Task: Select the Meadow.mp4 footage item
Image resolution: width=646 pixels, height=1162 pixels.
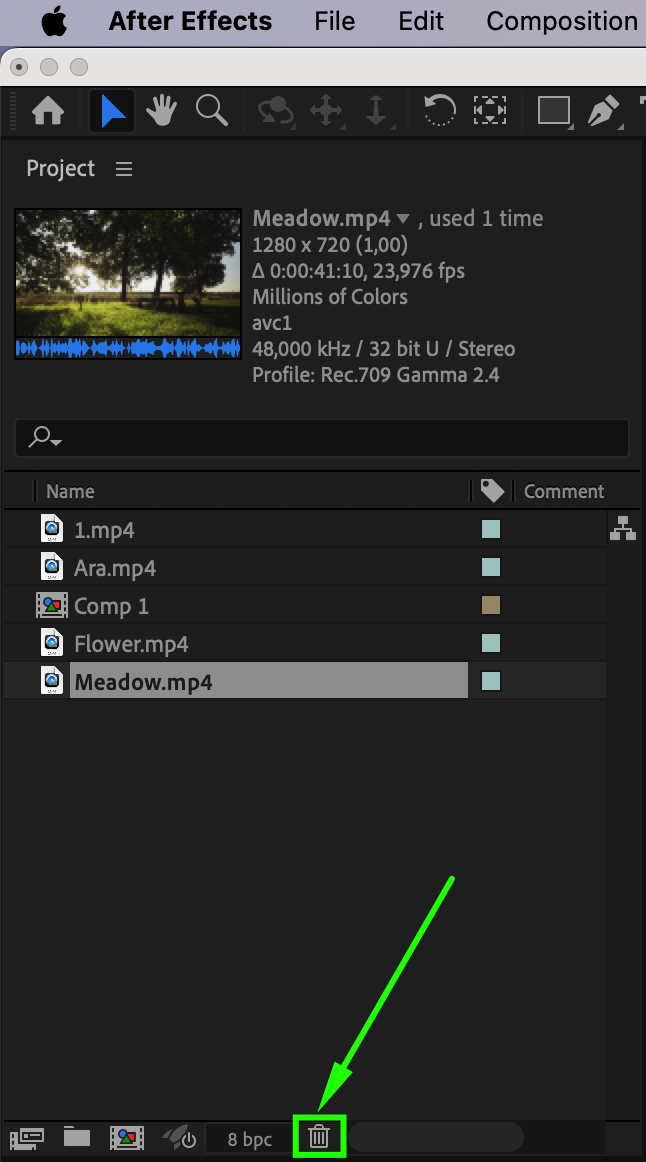Action: [268, 681]
